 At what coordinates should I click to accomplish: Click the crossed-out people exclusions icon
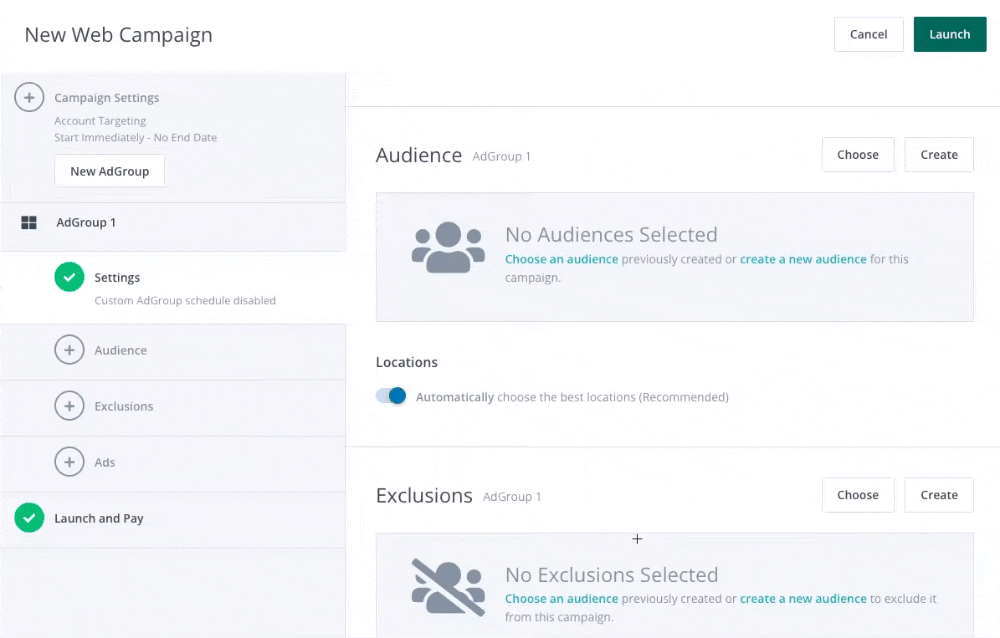(x=448, y=588)
